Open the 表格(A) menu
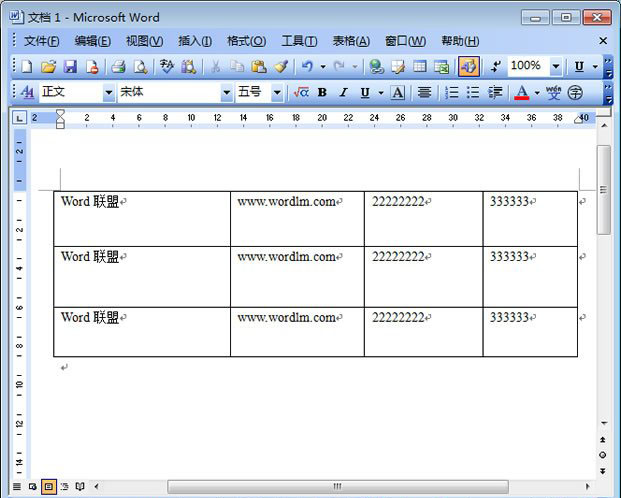 [x=350, y=41]
